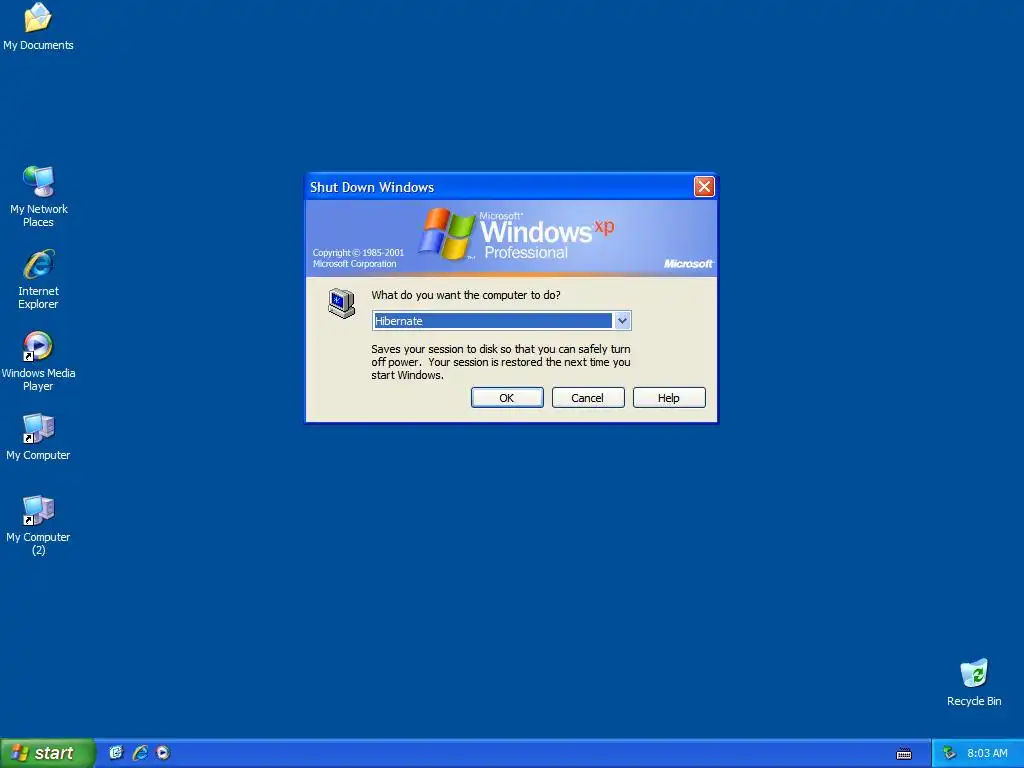
Task: Launch Internet Explorer from quick launch
Action: click(x=140, y=753)
